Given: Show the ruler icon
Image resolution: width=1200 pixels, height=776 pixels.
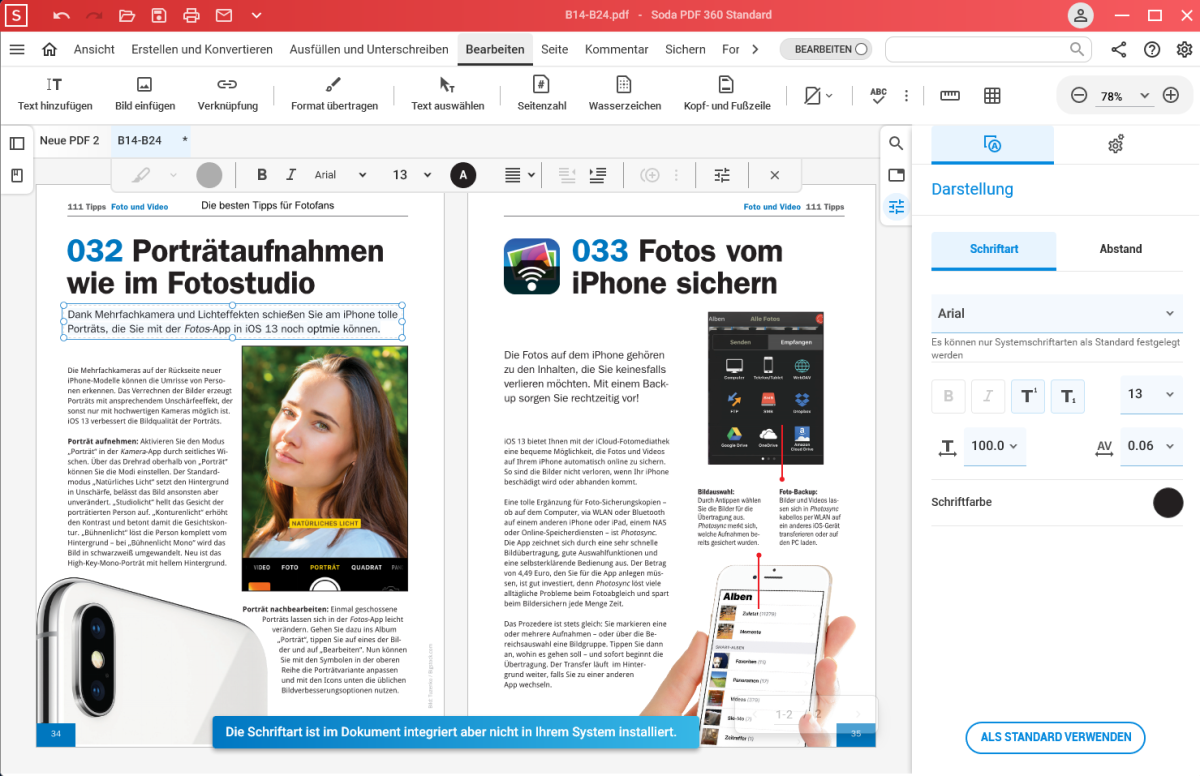Looking at the screenshot, I should (950, 95).
